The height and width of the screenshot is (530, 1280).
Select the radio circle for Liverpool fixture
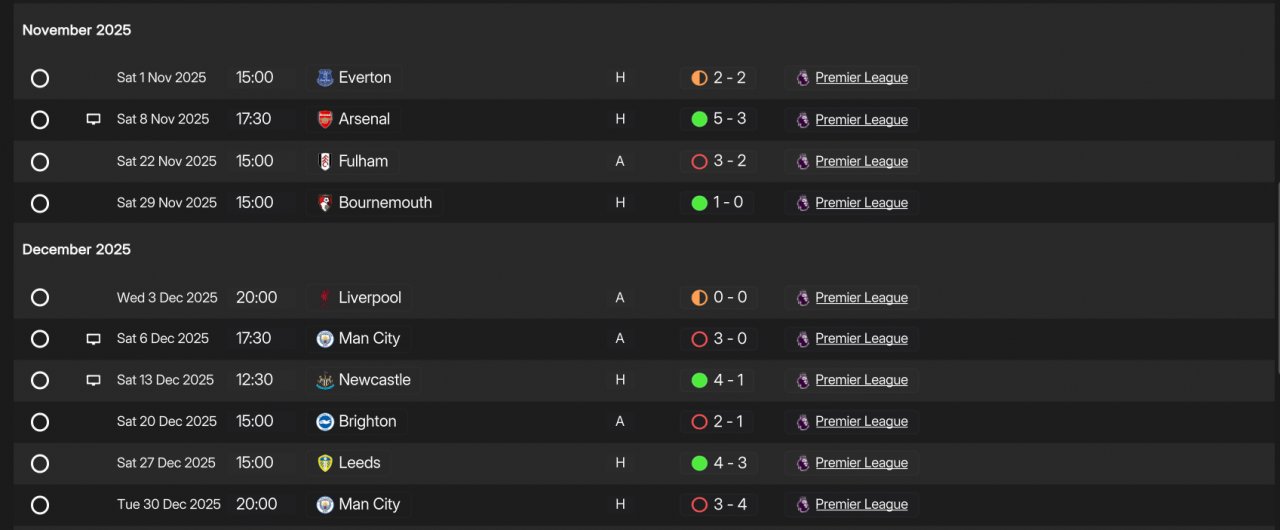(x=40, y=298)
